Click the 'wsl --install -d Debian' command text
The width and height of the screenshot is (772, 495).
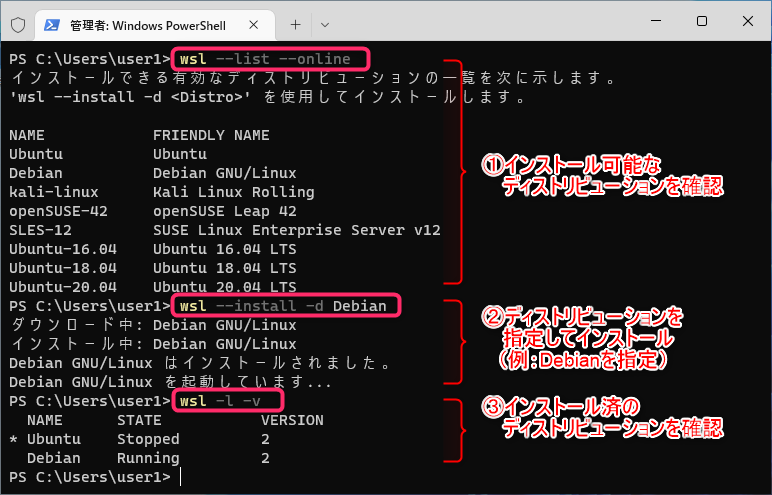tap(283, 306)
